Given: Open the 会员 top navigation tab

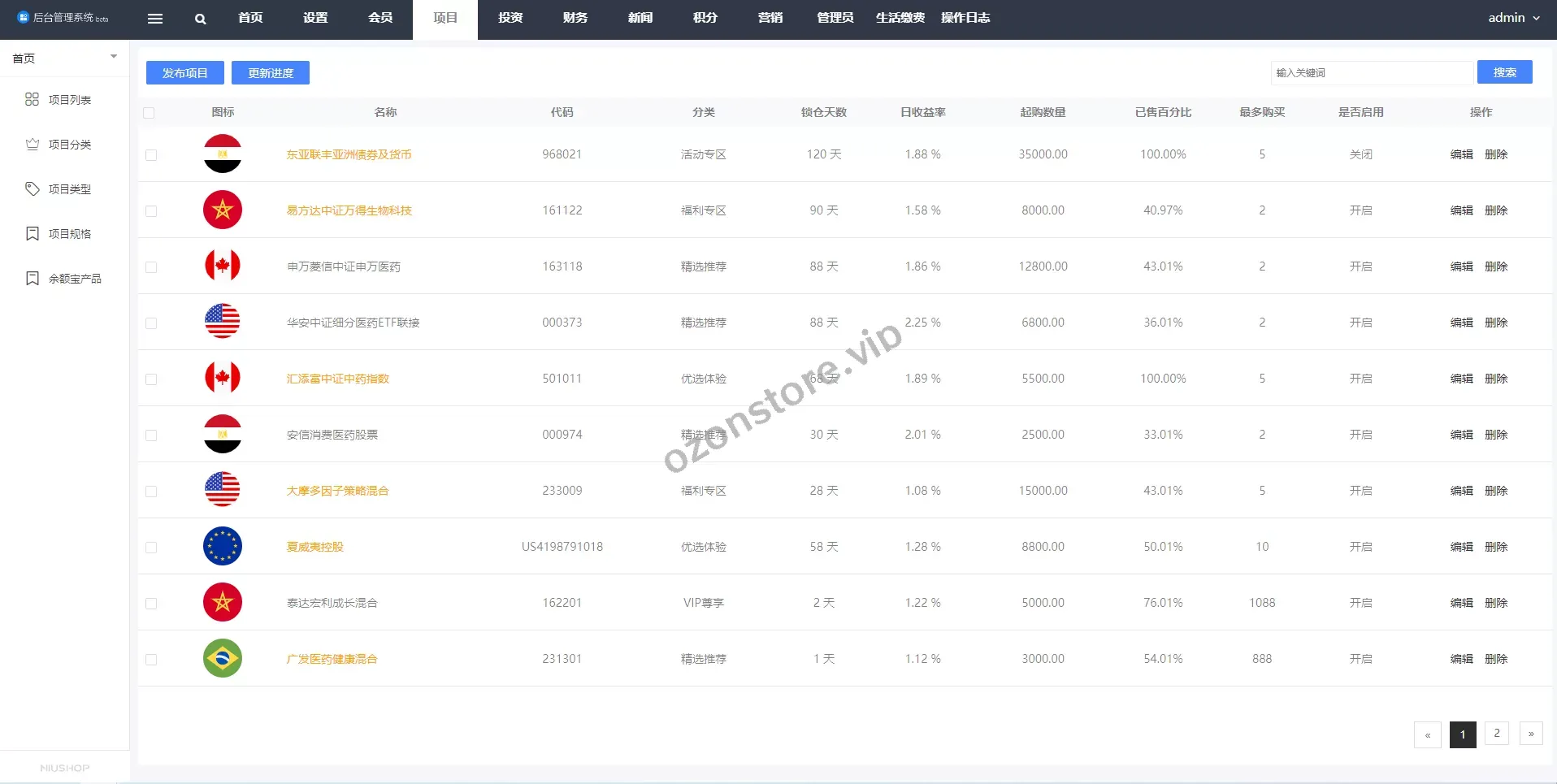Looking at the screenshot, I should pos(380,18).
